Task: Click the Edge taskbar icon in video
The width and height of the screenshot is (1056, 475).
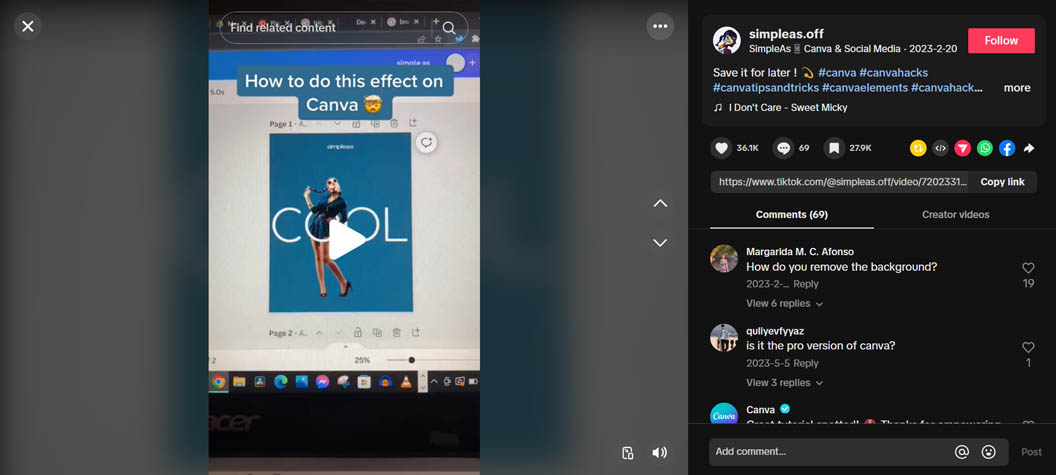Action: pos(281,382)
